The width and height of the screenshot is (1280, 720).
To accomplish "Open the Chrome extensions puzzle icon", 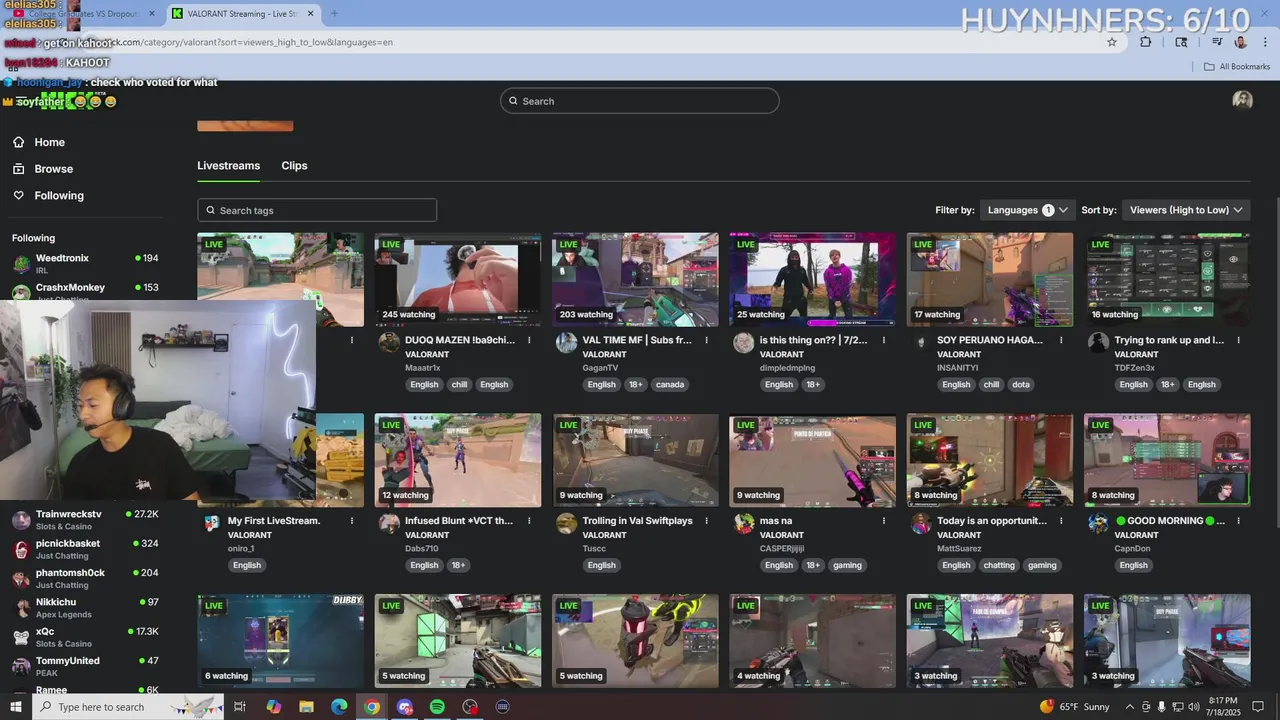I will 1146,42.
